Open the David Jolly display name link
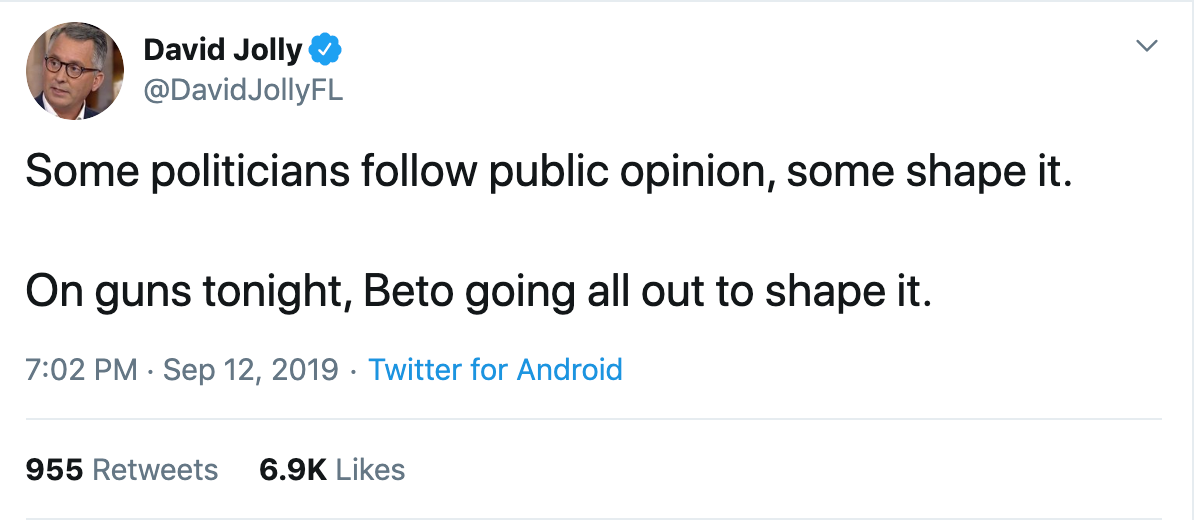 223,49
